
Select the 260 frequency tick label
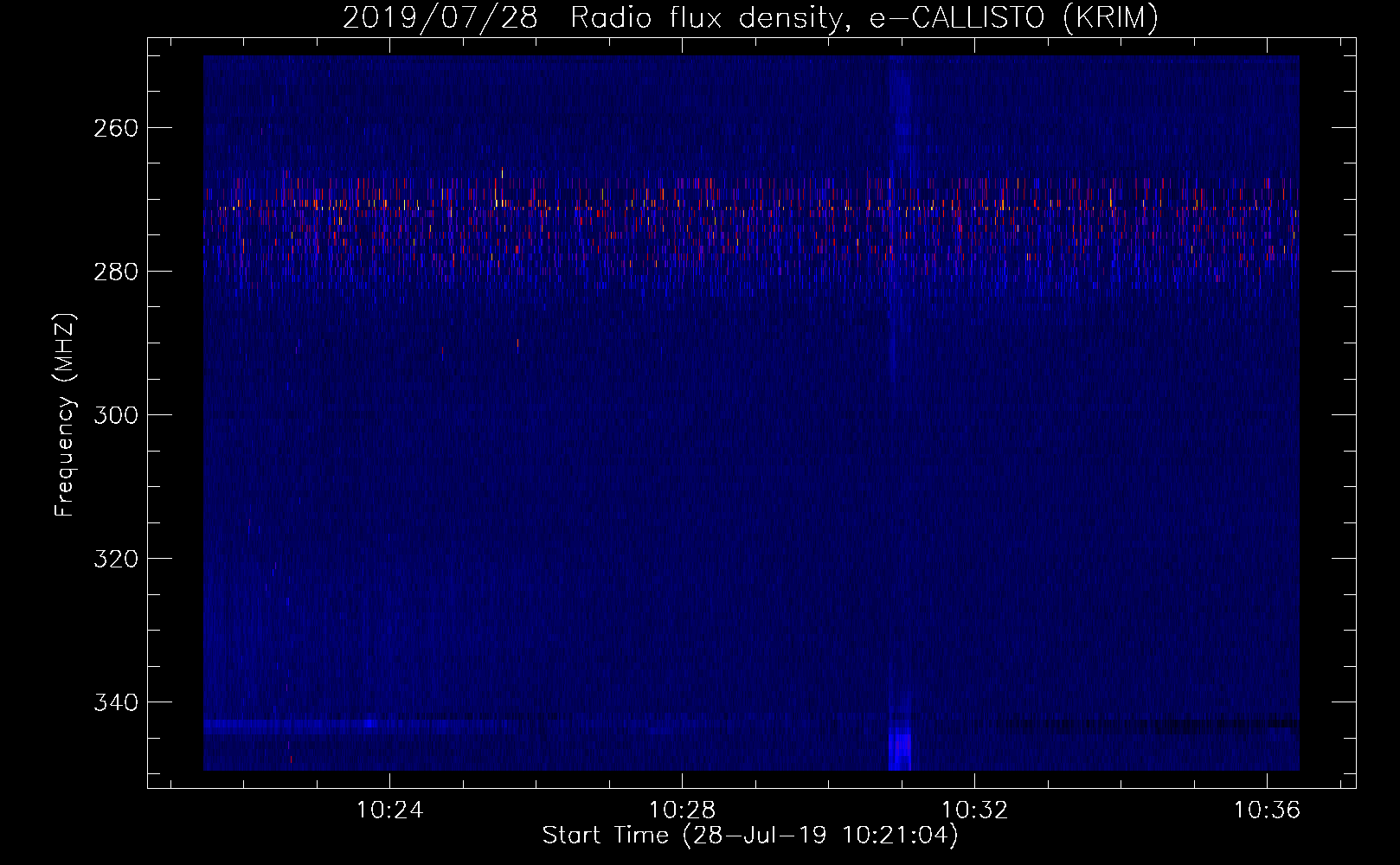click(115, 128)
